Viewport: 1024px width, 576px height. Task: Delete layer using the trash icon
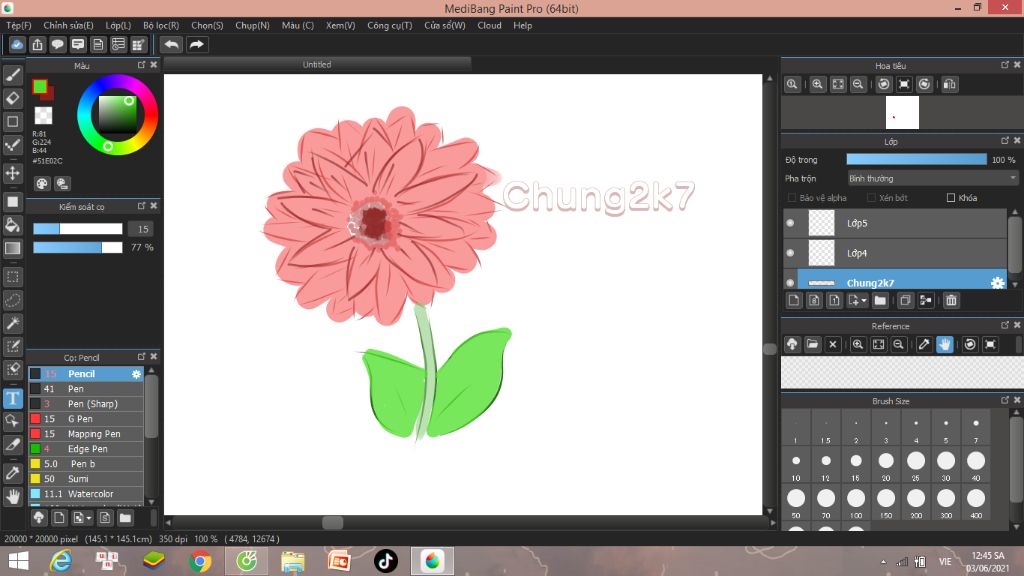click(951, 300)
